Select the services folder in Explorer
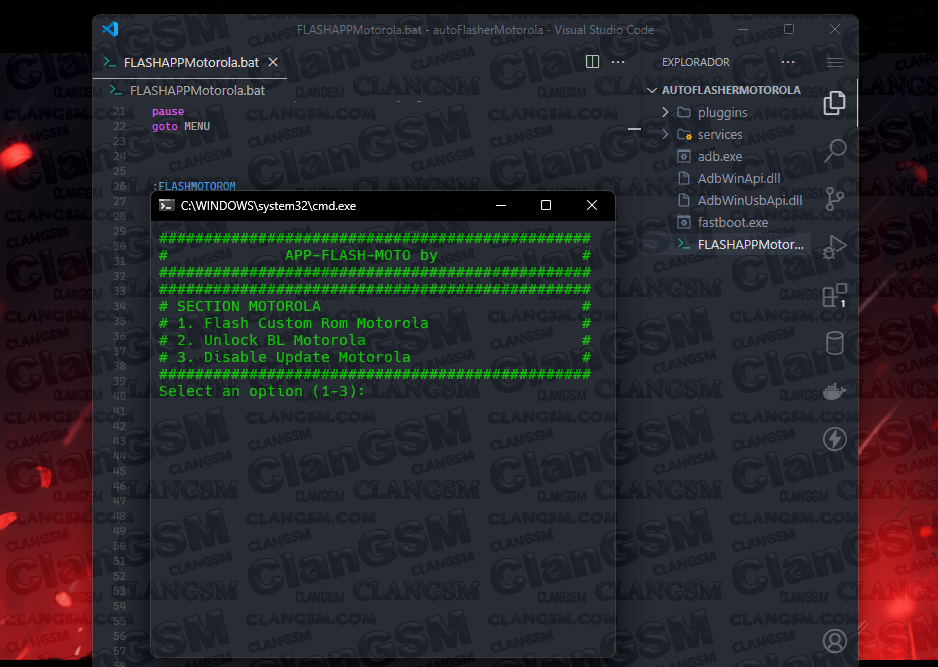Image resolution: width=938 pixels, height=667 pixels. pyautogui.click(x=720, y=134)
